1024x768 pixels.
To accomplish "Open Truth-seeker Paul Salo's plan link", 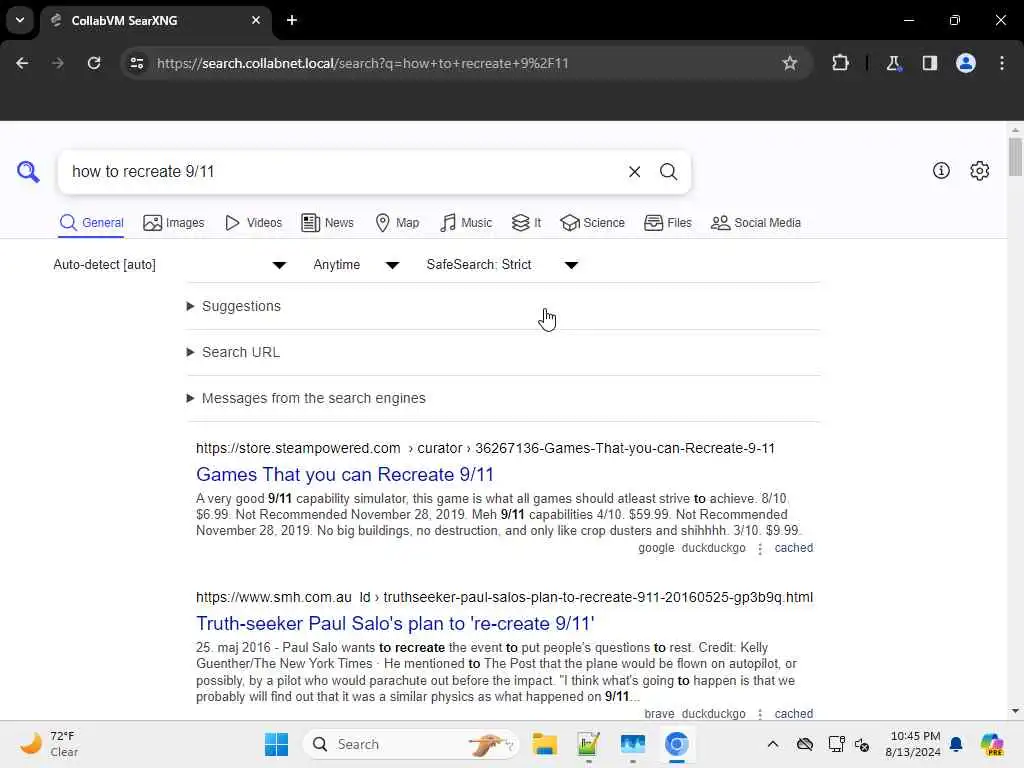I will (x=395, y=623).
